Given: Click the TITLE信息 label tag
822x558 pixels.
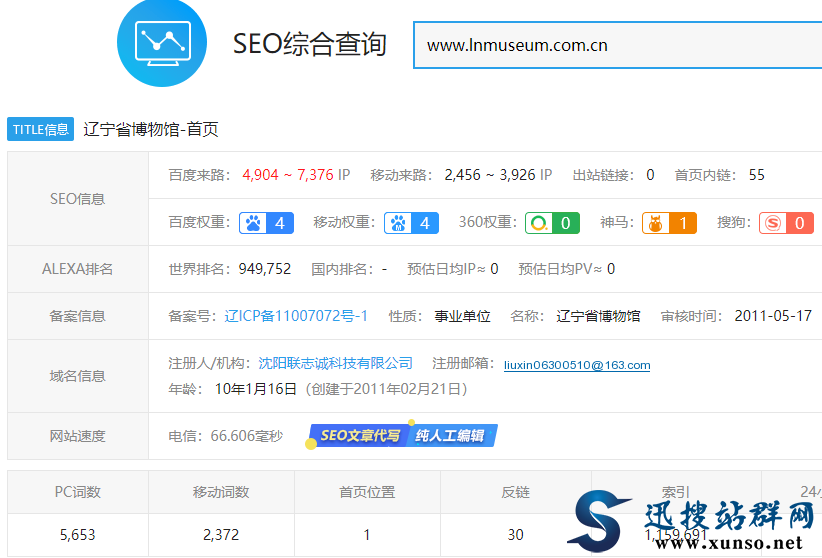Looking at the screenshot, I should point(40,129).
